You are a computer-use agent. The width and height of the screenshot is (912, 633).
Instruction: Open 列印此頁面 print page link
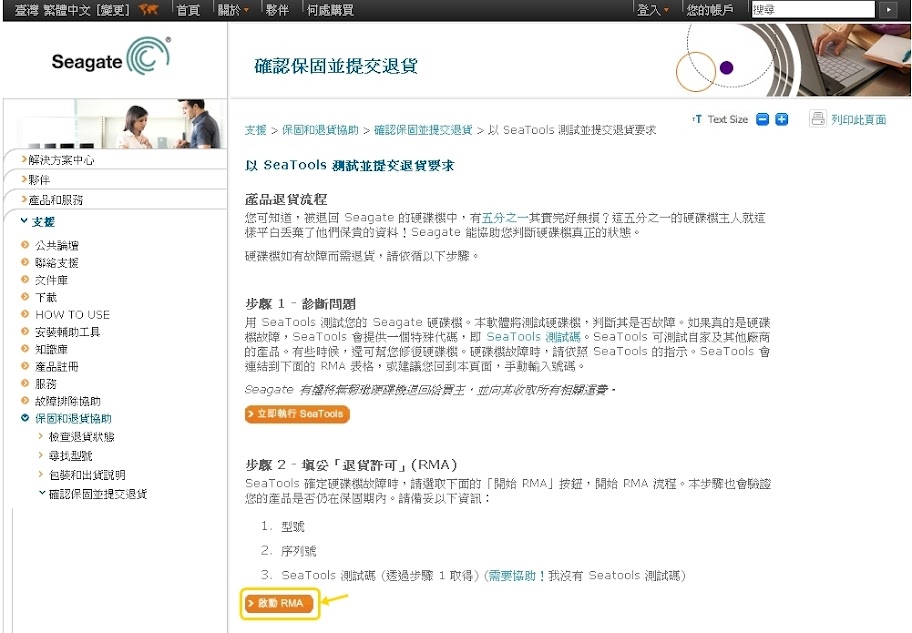click(858, 119)
